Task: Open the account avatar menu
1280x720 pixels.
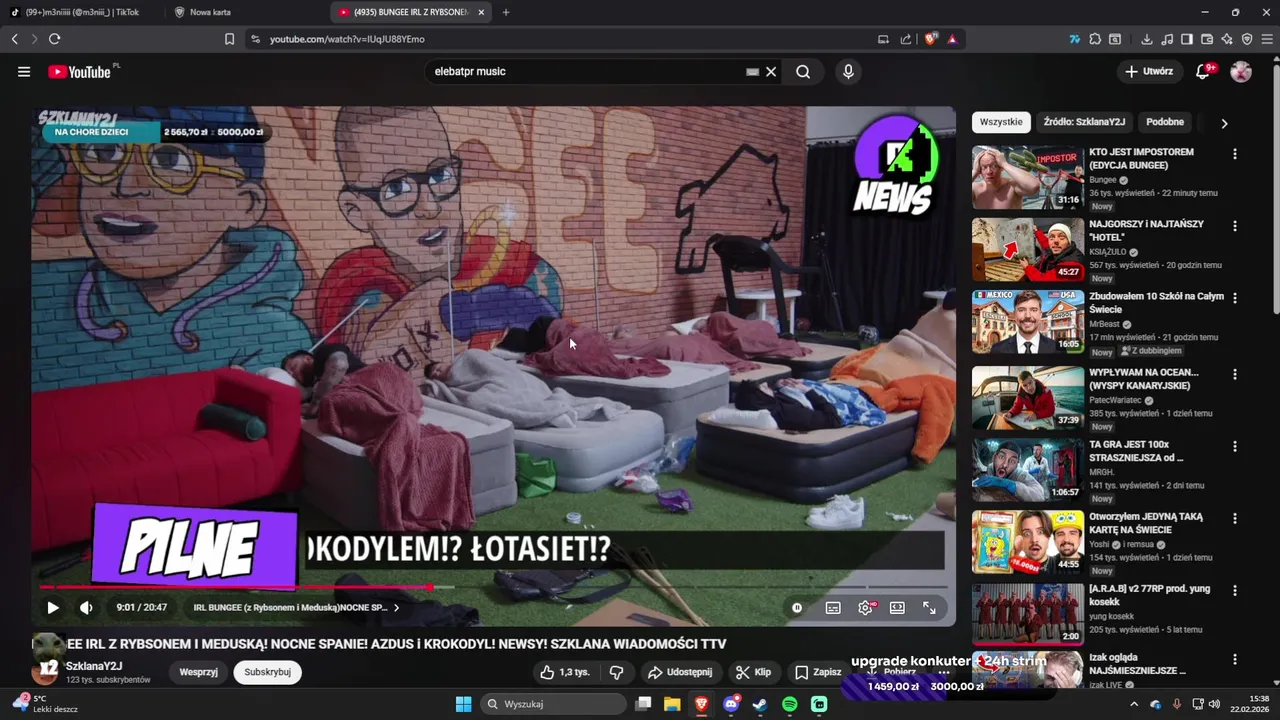Action: pyautogui.click(x=1241, y=72)
